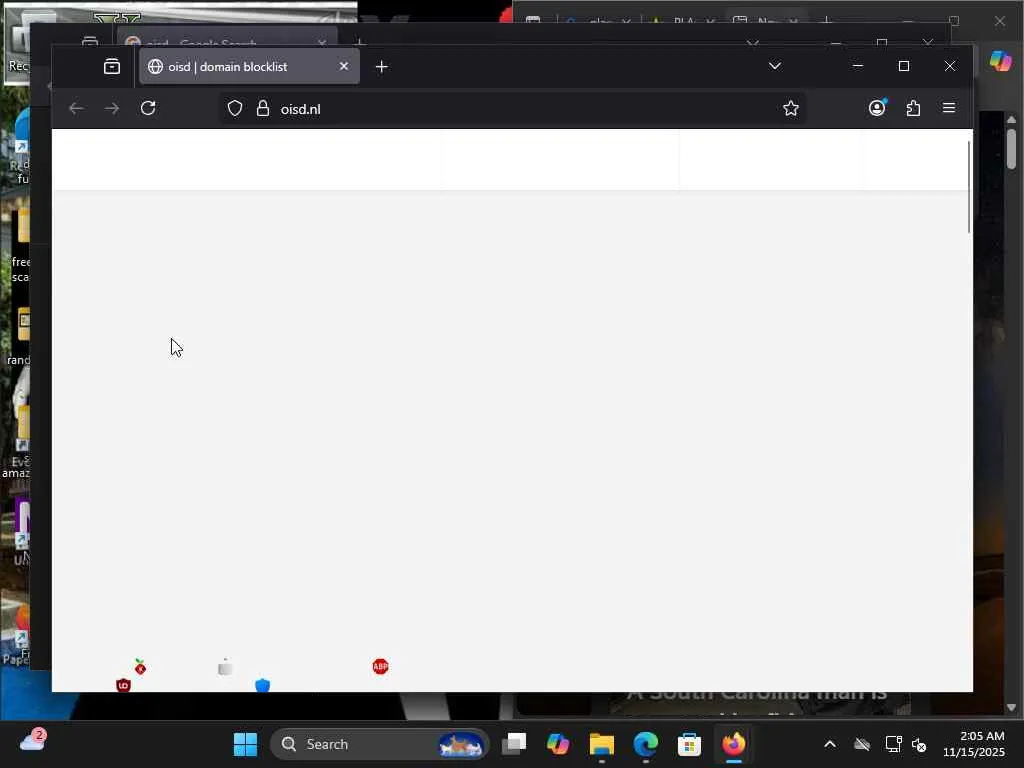Click the Firefox taskbar icon

[x=733, y=744]
